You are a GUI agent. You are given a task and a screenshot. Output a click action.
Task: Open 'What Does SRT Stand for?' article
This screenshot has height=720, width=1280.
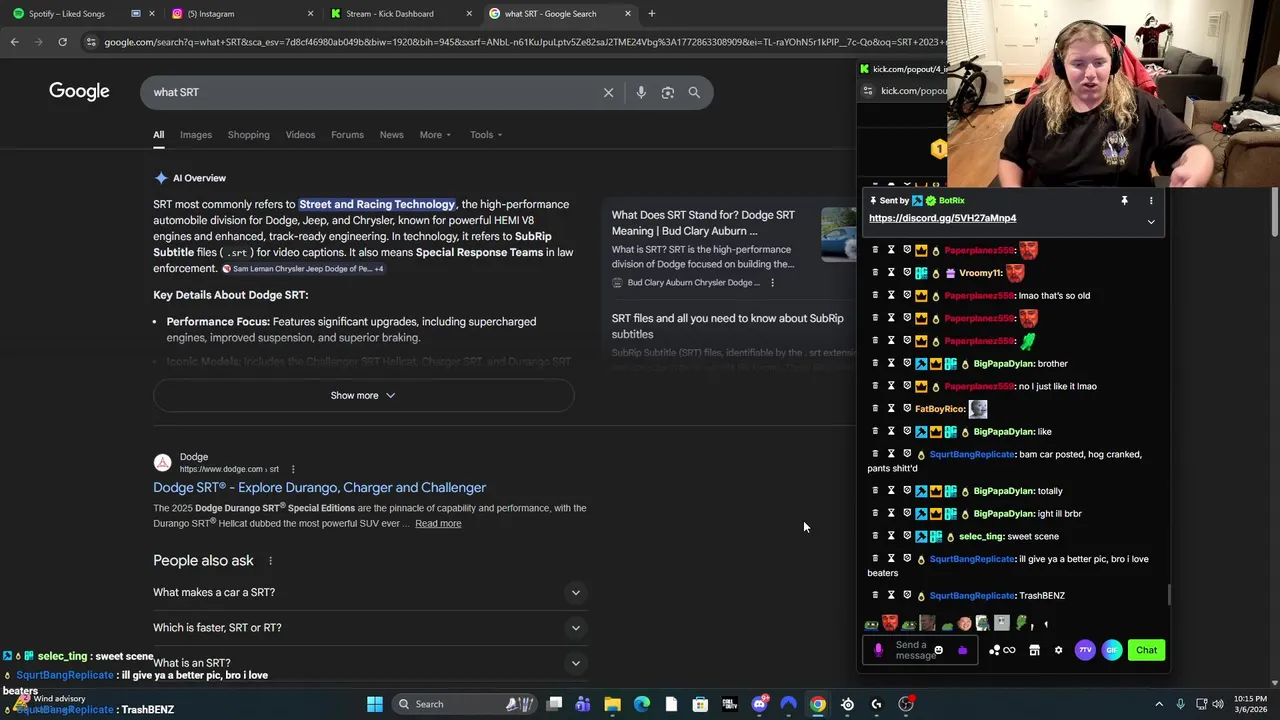point(703,223)
